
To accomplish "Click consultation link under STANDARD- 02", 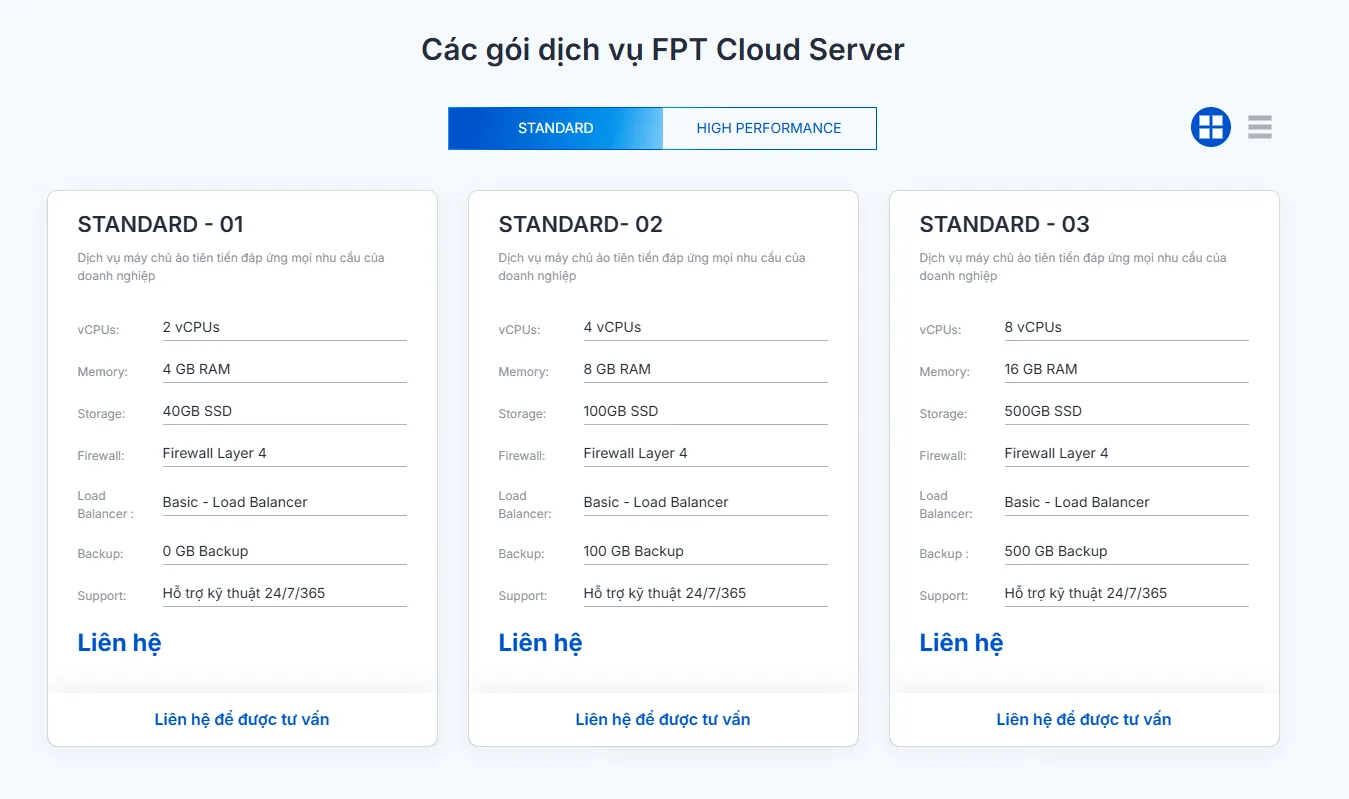I will tap(663, 719).
